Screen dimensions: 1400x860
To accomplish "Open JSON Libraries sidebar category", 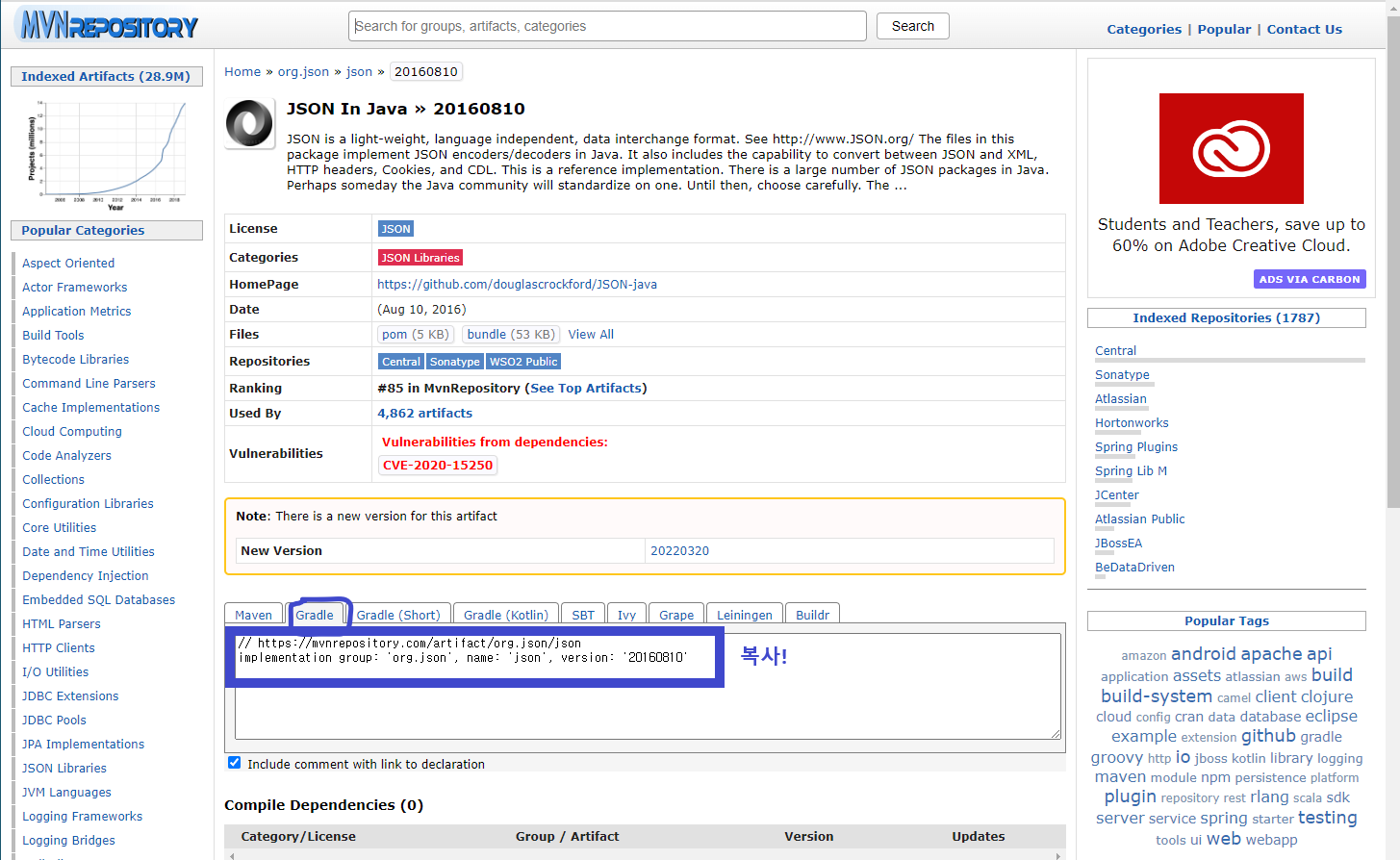I will tap(64, 768).
